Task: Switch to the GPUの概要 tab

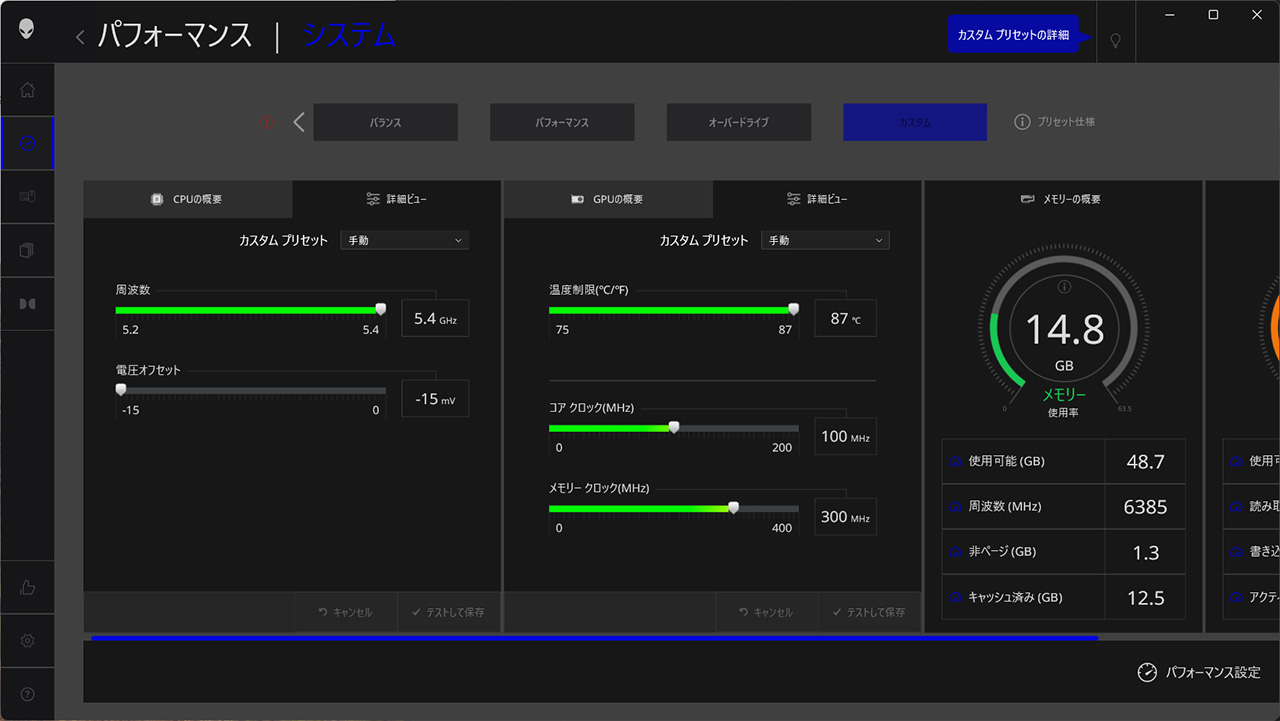Action: coord(608,199)
